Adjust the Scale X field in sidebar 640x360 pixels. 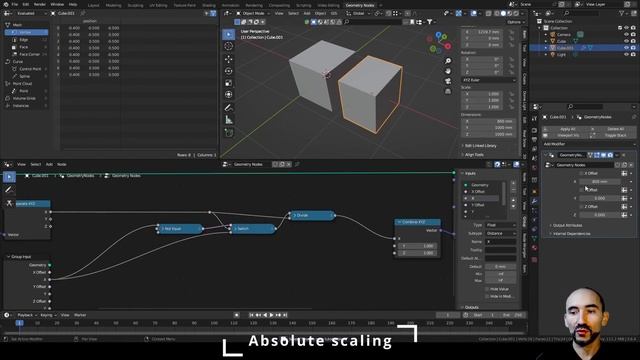tap(482, 94)
